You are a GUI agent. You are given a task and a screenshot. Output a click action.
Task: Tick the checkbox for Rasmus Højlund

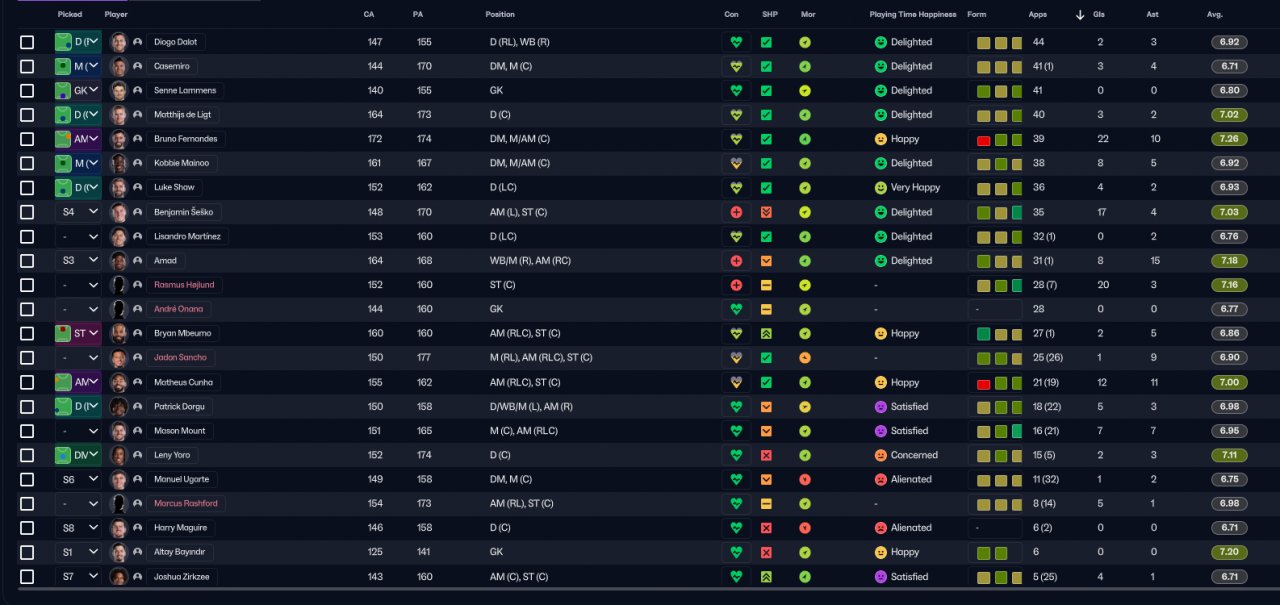point(27,285)
